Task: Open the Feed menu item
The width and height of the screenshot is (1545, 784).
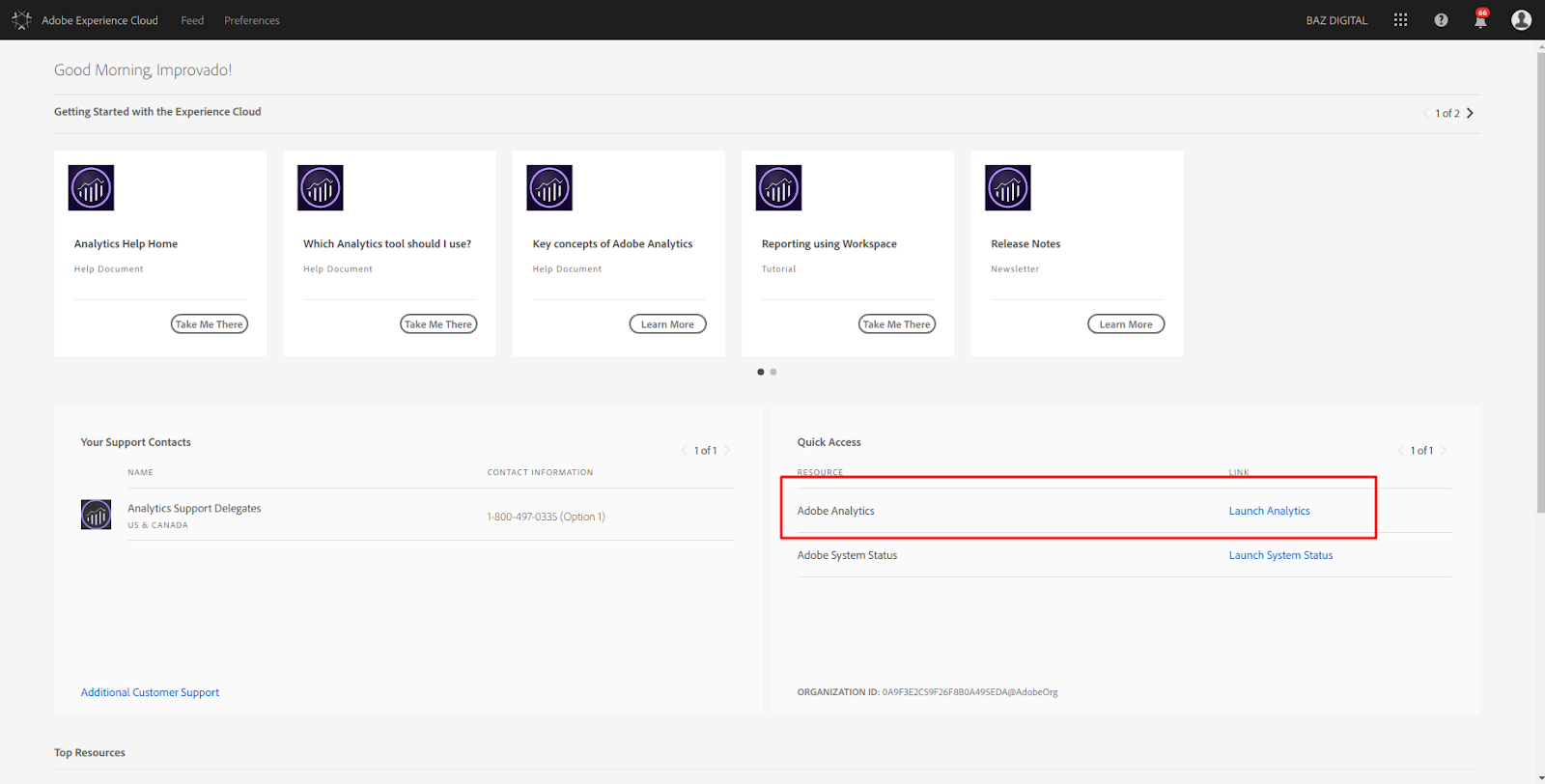Action: [x=192, y=20]
